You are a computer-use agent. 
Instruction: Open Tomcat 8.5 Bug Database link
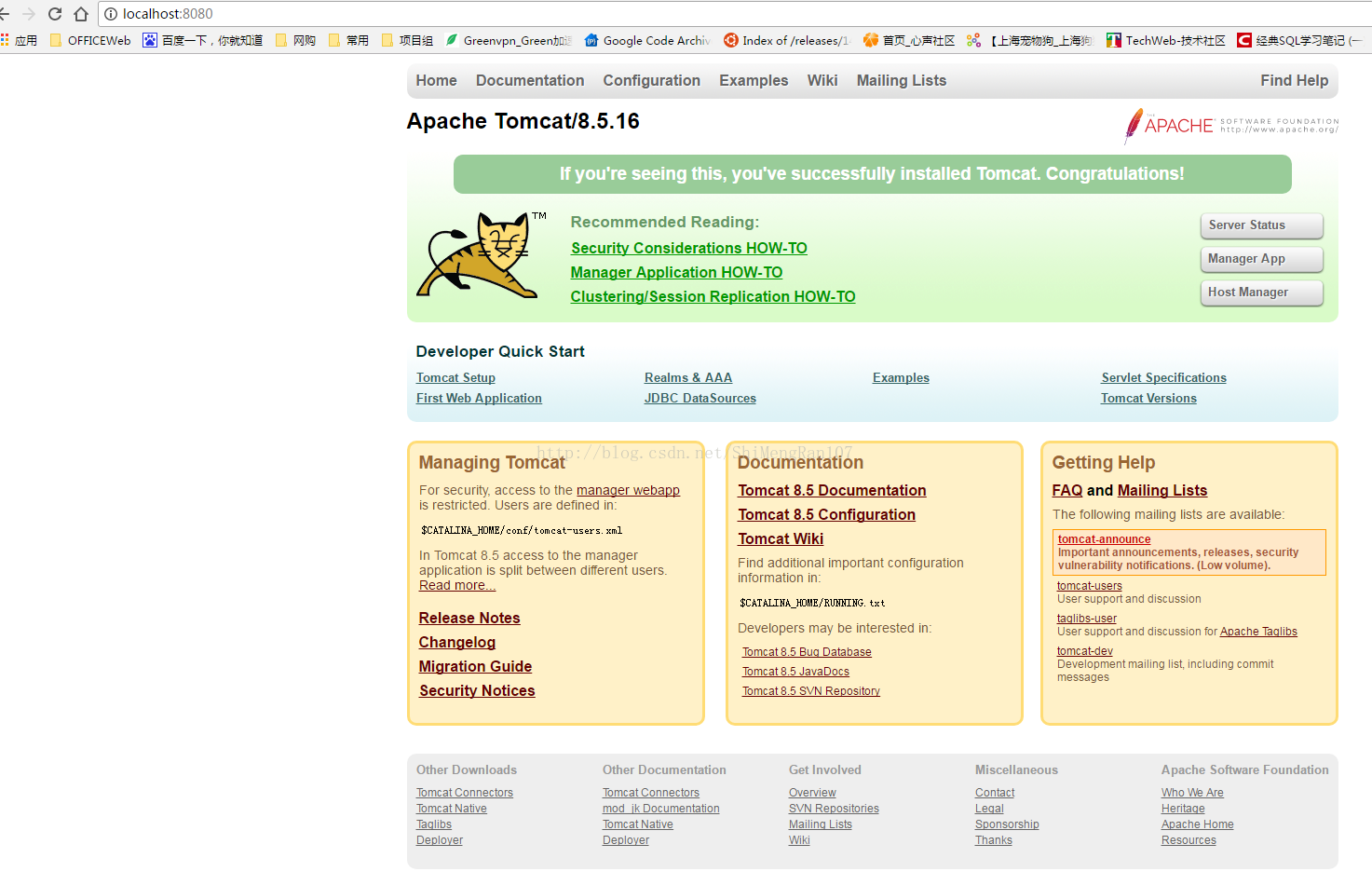point(807,652)
